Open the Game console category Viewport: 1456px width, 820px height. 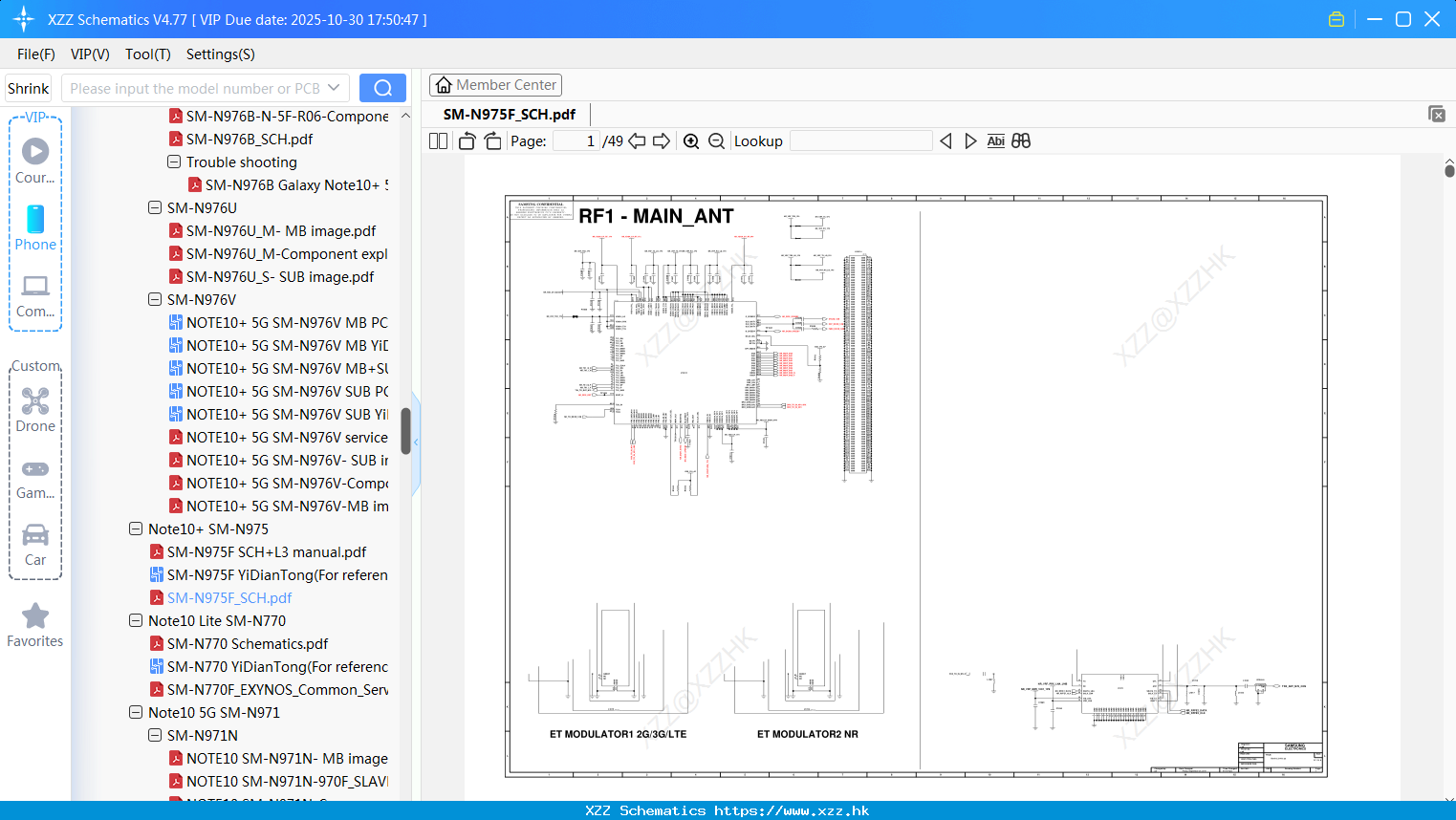[35, 478]
